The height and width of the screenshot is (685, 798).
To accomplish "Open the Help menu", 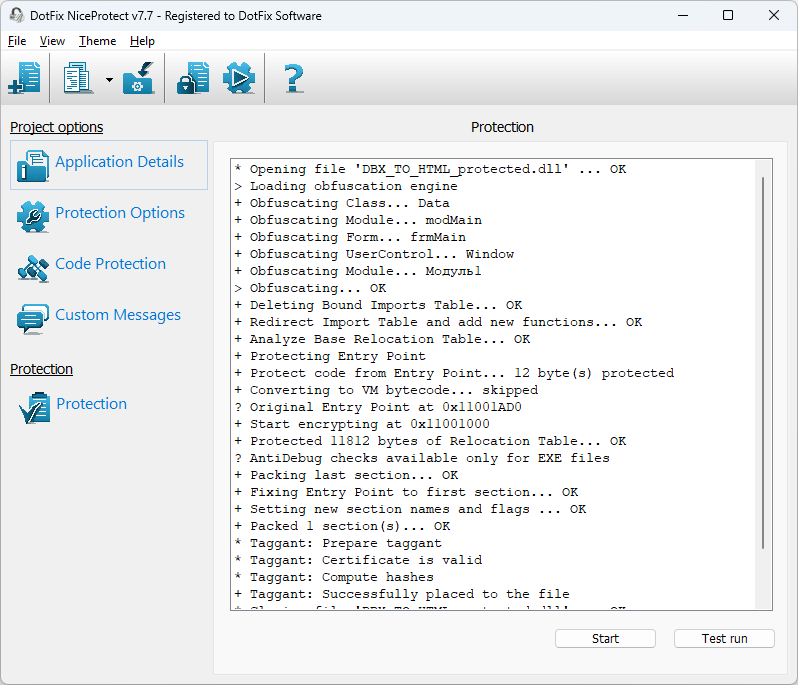I will (142, 41).
